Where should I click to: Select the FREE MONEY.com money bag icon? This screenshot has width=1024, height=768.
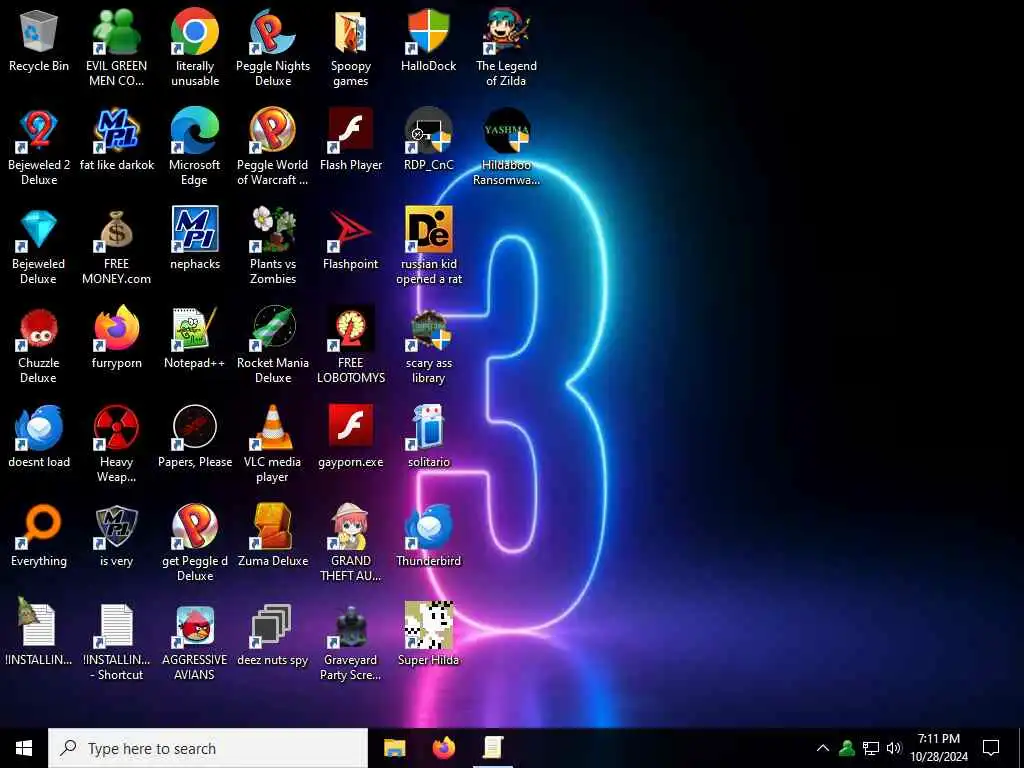pos(116,230)
